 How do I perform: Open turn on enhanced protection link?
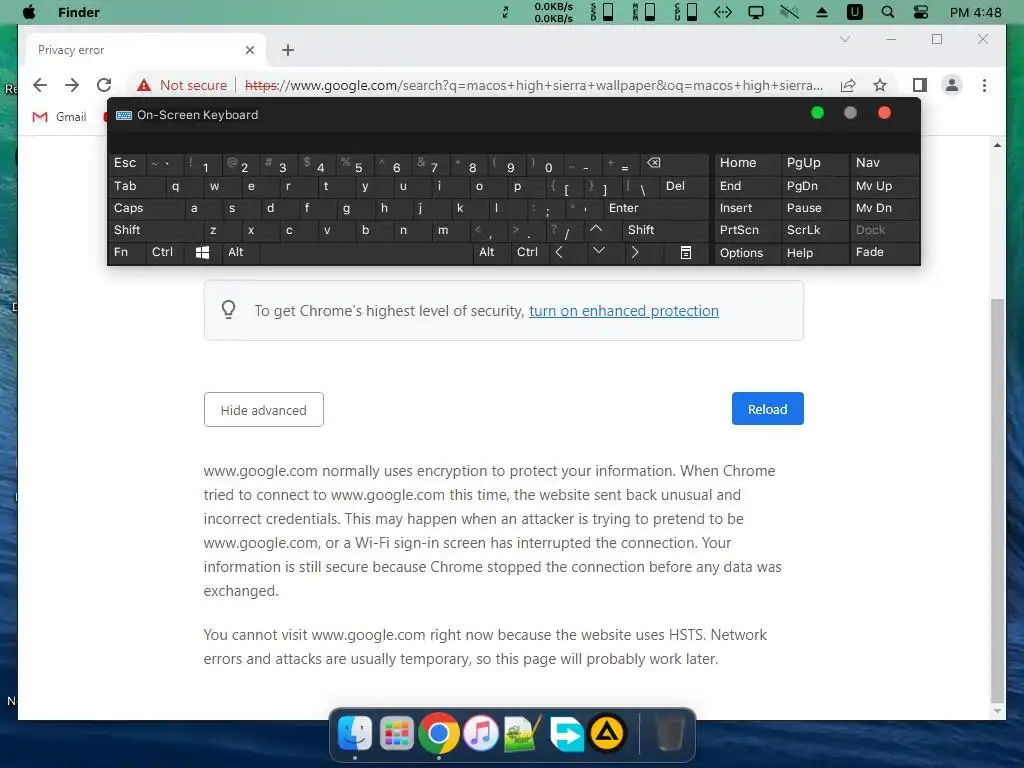click(x=624, y=311)
